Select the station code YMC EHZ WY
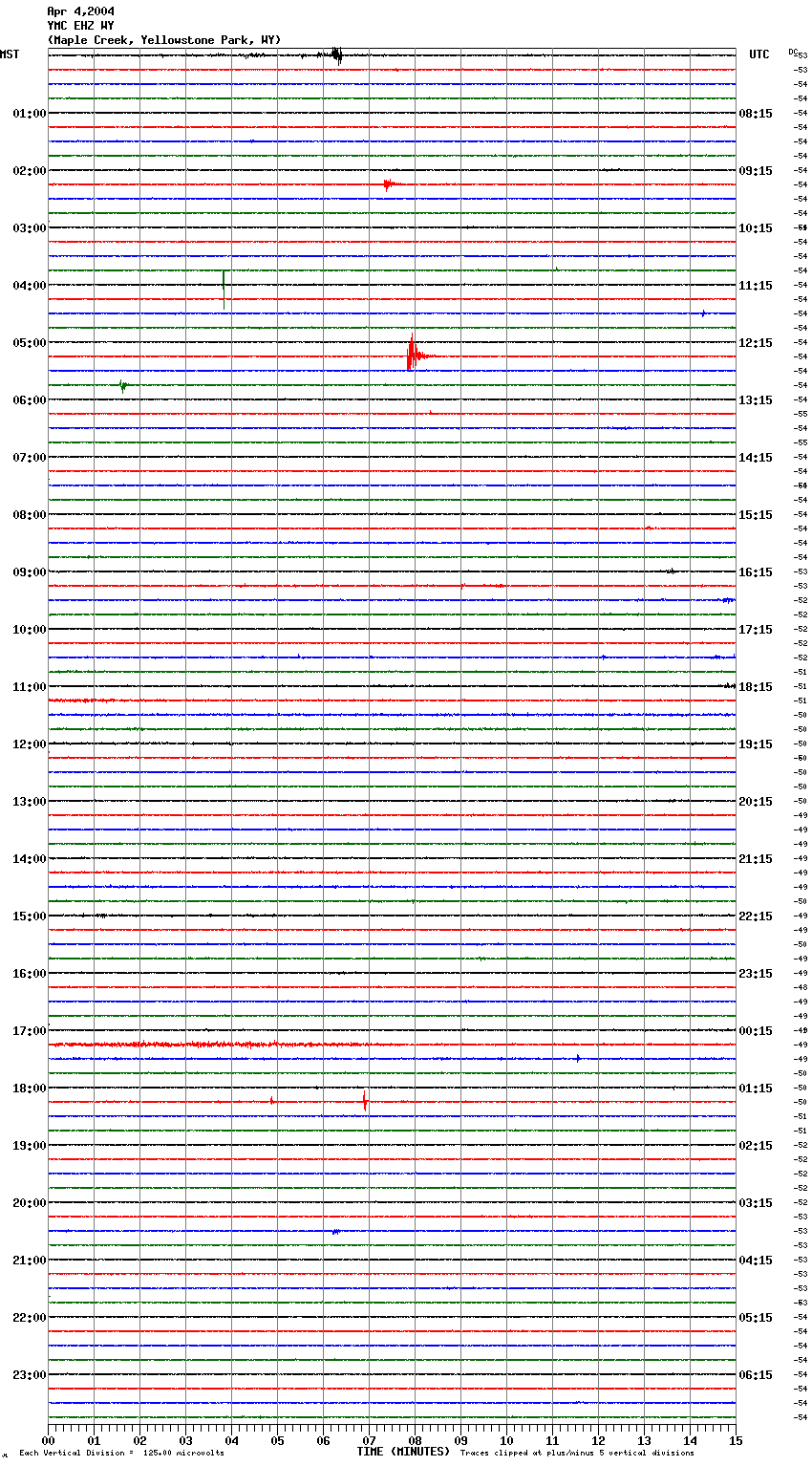 coord(80,26)
